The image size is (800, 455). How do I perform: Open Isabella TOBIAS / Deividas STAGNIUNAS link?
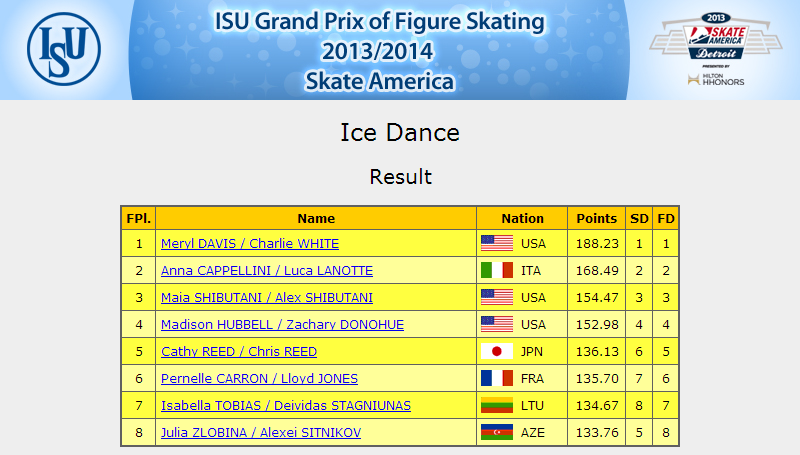286,406
